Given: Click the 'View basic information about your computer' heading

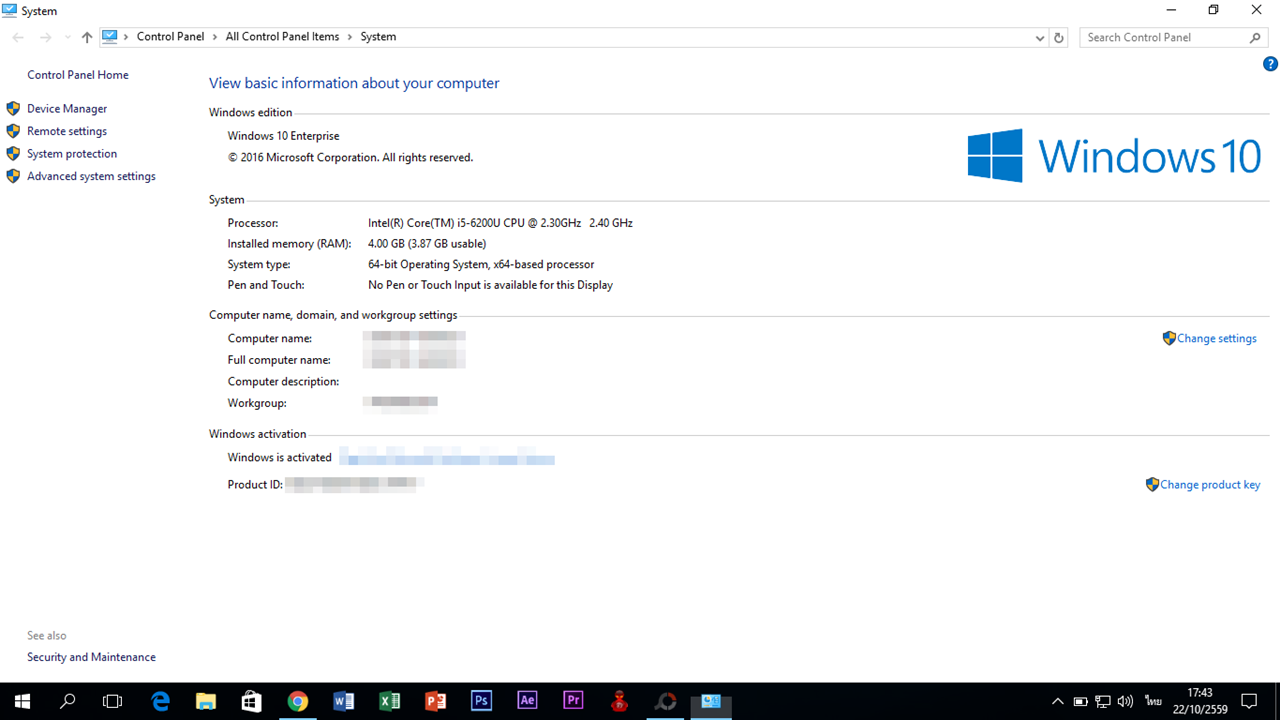Looking at the screenshot, I should [x=354, y=83].
